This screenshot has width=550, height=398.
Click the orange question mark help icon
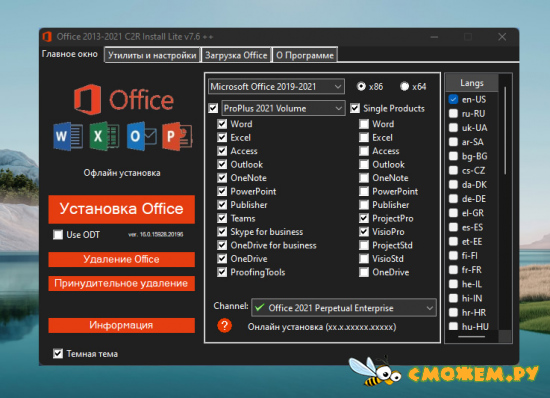pos(224,325)
